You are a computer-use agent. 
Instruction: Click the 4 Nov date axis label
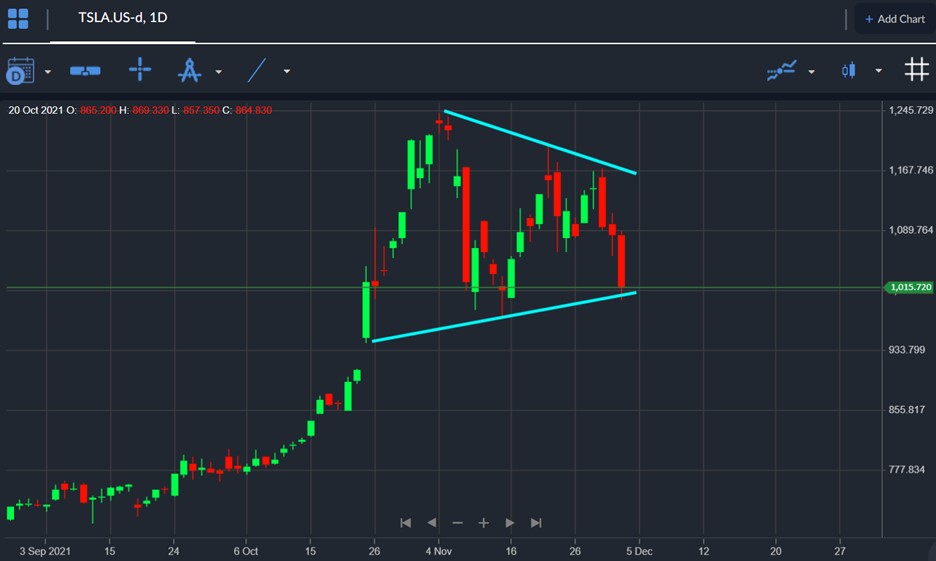[x=438, y=551]
